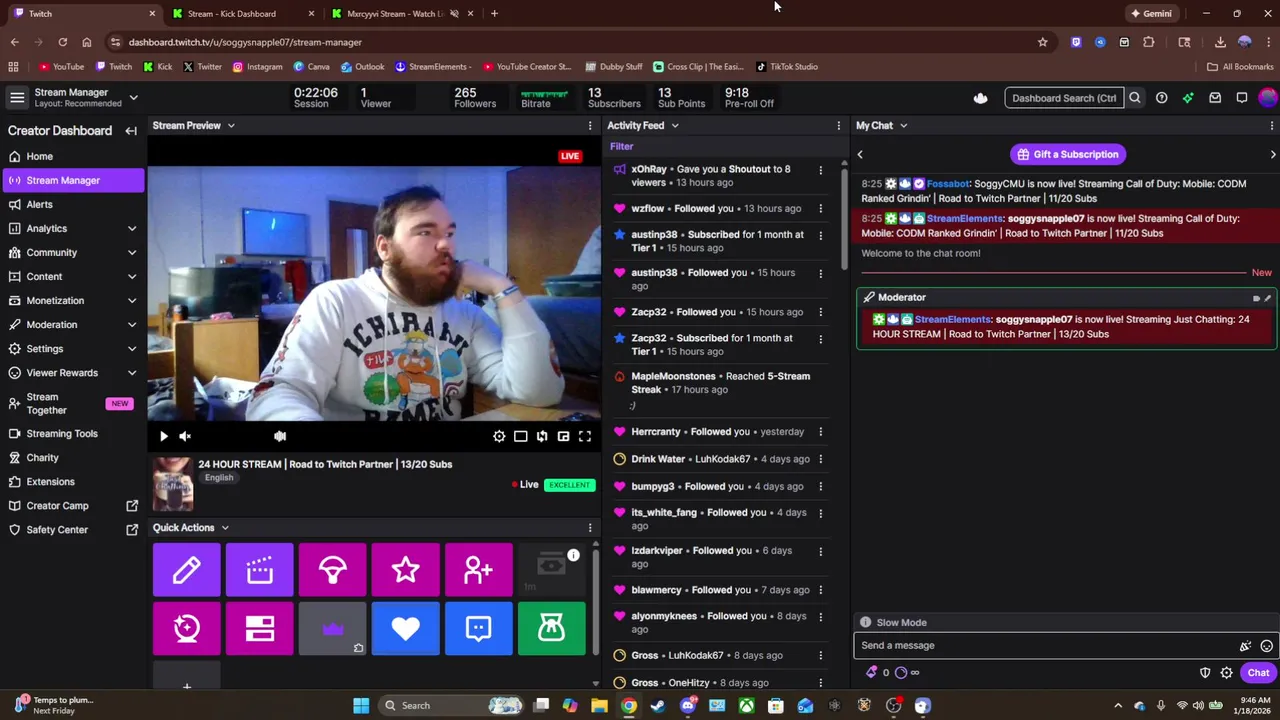Expand the Moderation sidebar section
1280x720 pixels.
(132, 325)
